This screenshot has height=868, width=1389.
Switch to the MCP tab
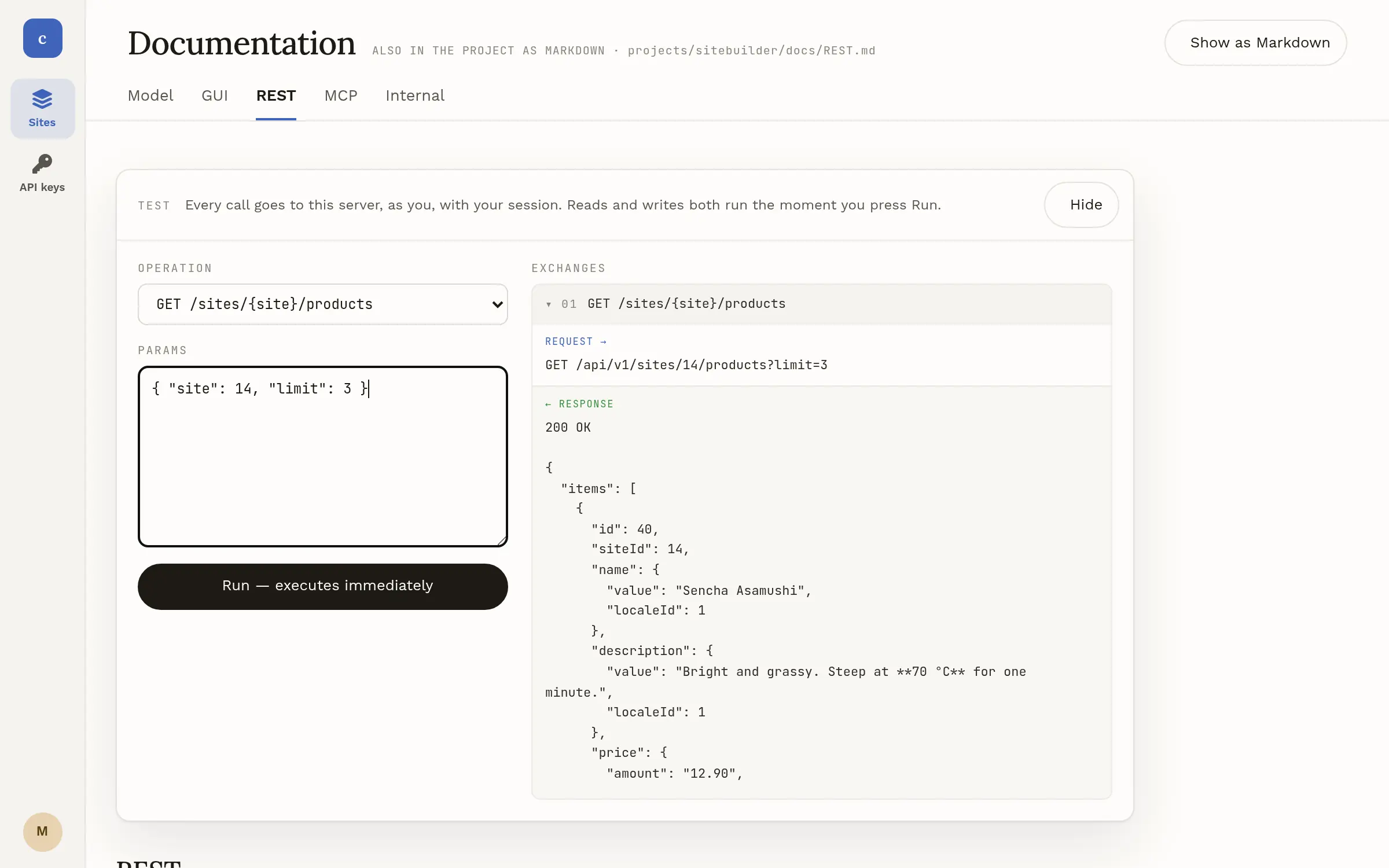click(341, 95)
